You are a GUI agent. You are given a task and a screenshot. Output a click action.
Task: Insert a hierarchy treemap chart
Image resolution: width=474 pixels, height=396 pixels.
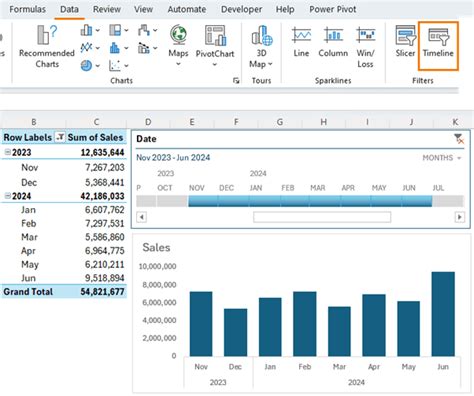pyautogui.click(x=115, y=30)
